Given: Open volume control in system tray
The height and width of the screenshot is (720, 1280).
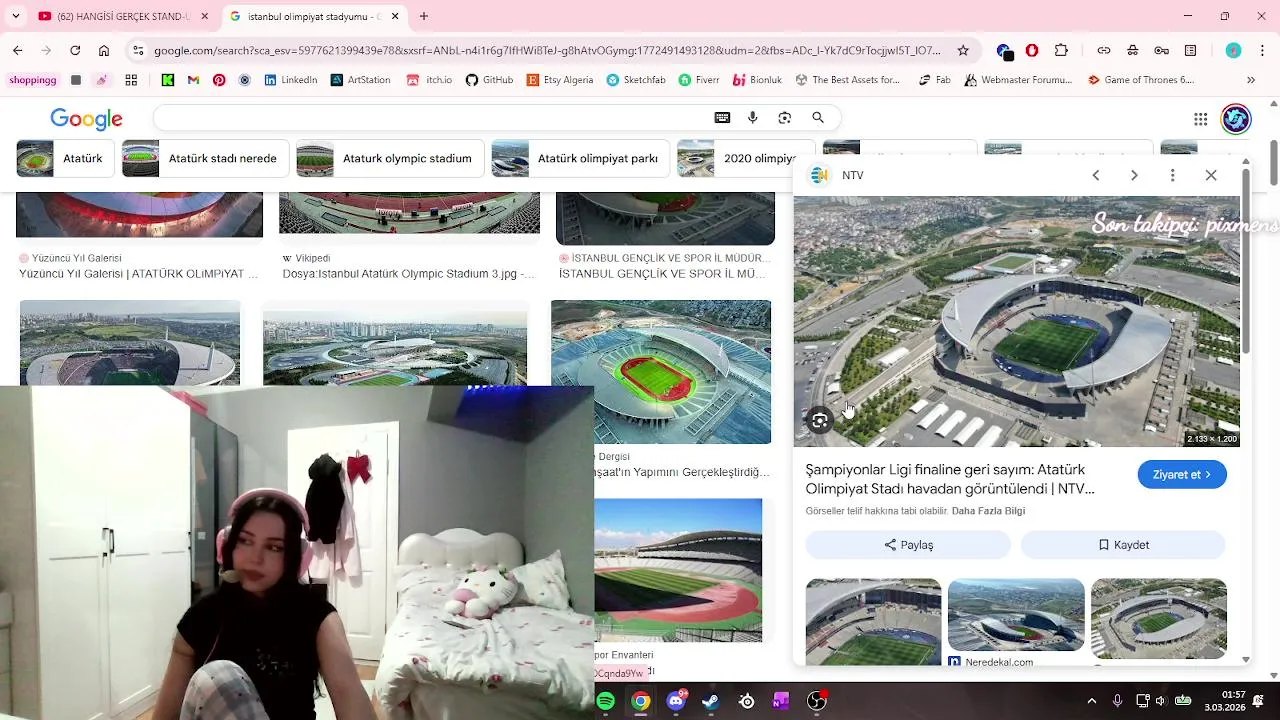Looking at the screenshot, I should [x=1161, y=701].
